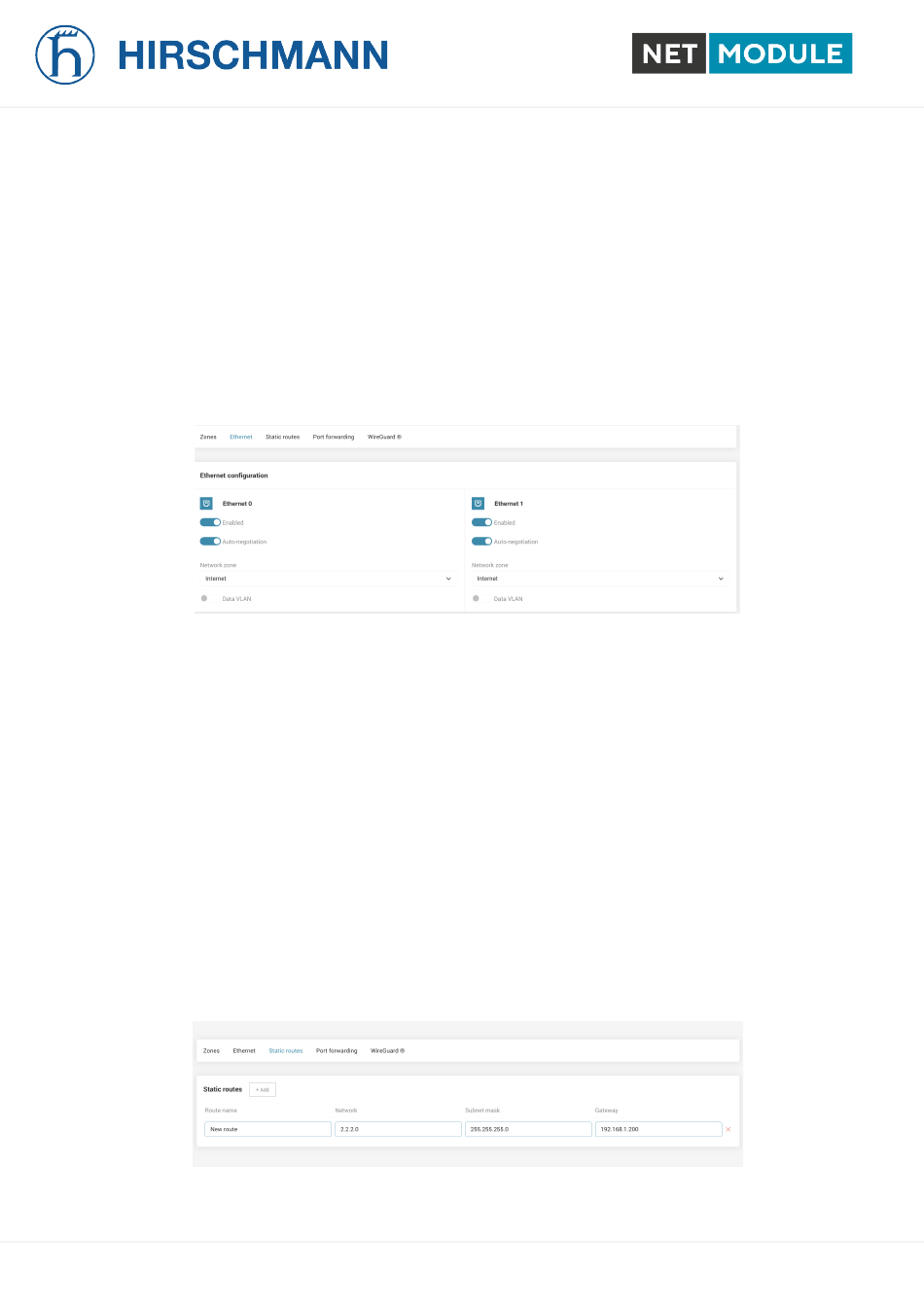
Task: Disable the Ethernet 1 Enabled switch
Action: pyautogui.click(x=481, y=522)
